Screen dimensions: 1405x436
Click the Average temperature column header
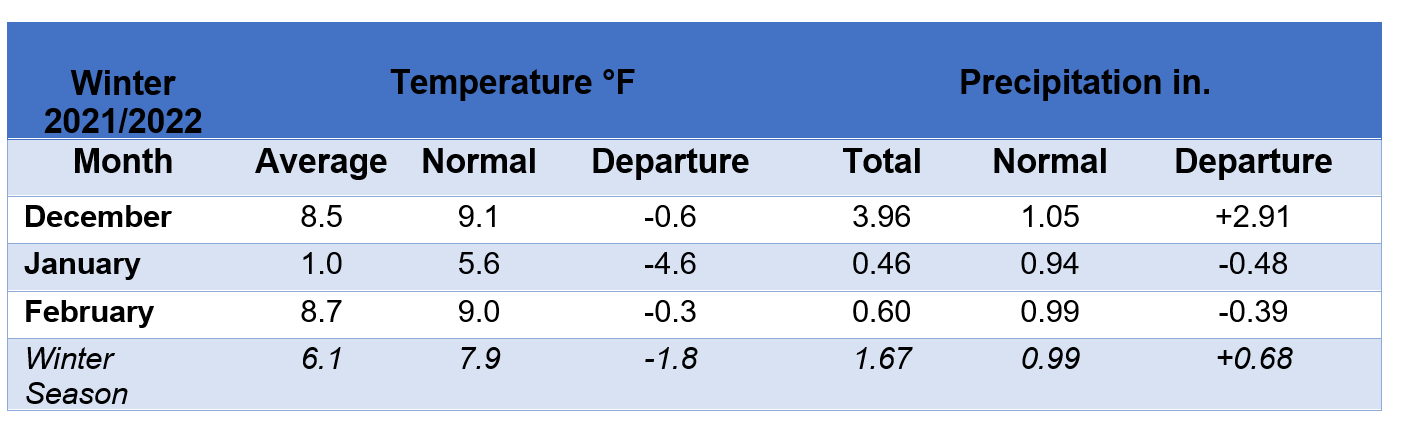[x=321, y=162]
